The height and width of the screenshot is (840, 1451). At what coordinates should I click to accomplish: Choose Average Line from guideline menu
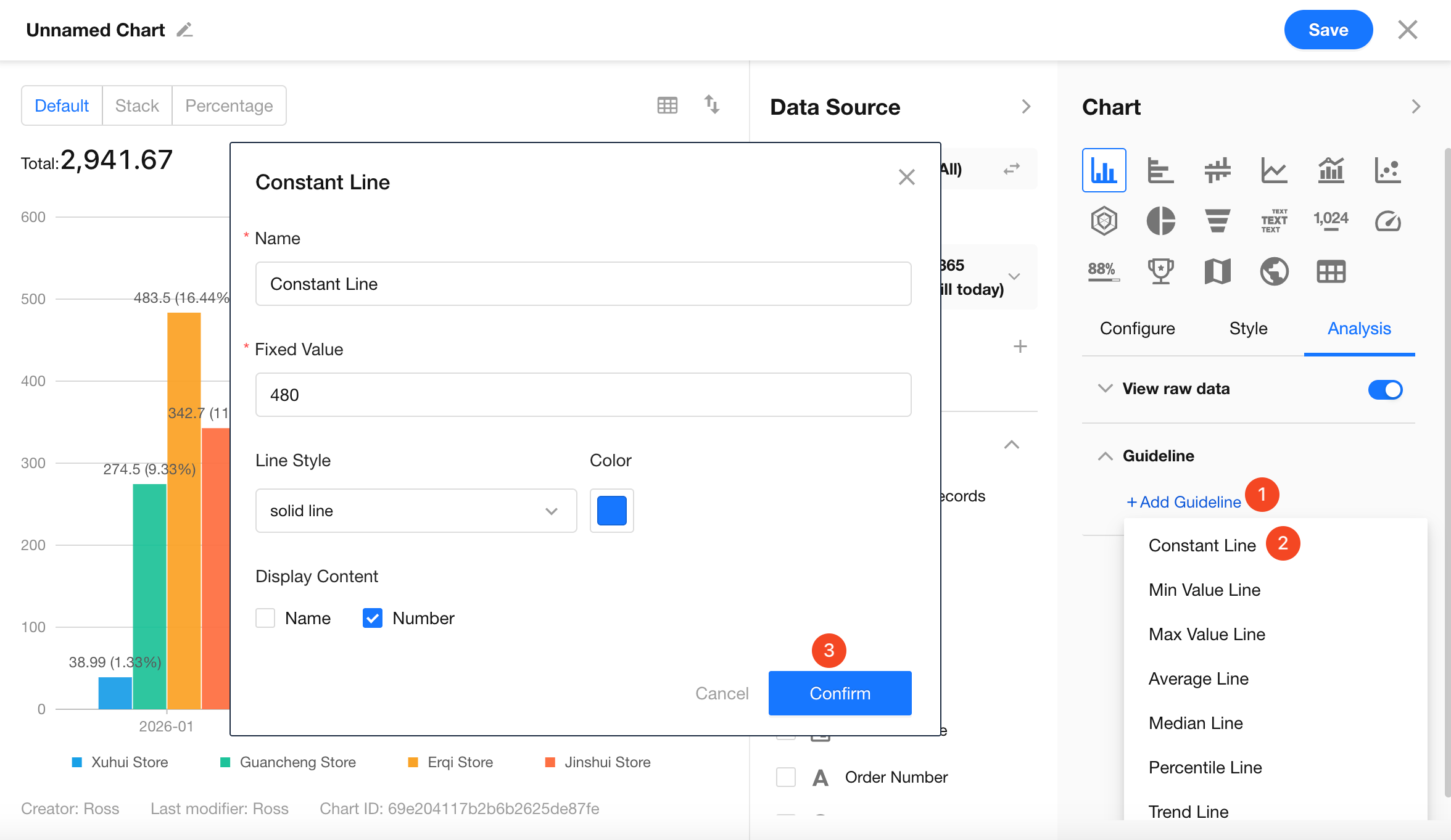pyautogui.click(x=1198, y=678)
